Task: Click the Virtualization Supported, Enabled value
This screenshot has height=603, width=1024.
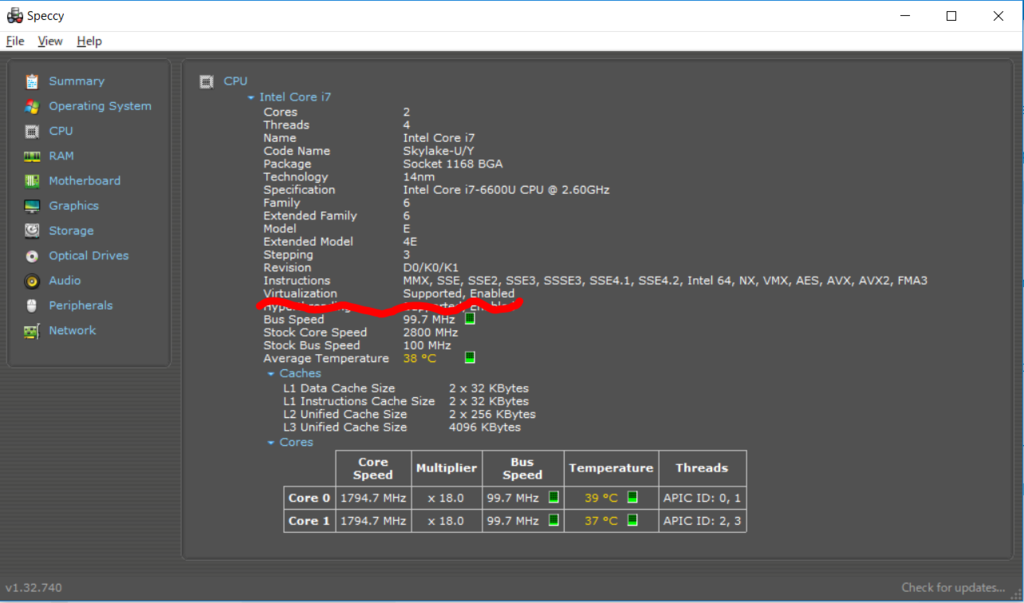Action: pos(458,293)
